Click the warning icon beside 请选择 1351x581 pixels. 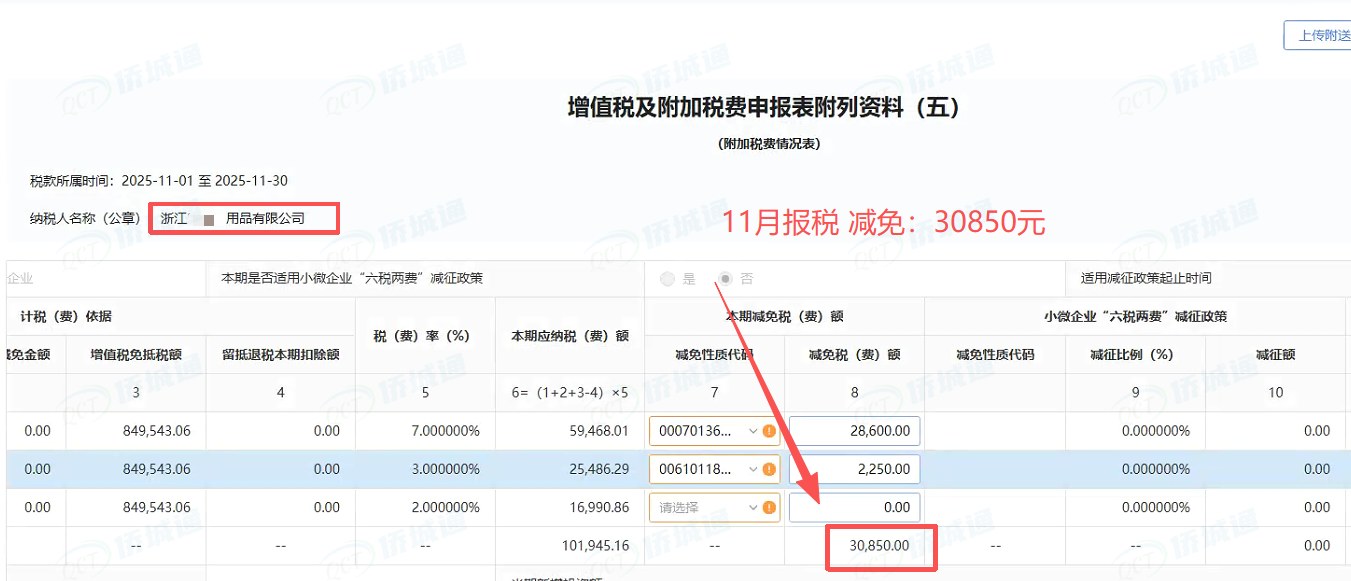(x=769, y=507)
